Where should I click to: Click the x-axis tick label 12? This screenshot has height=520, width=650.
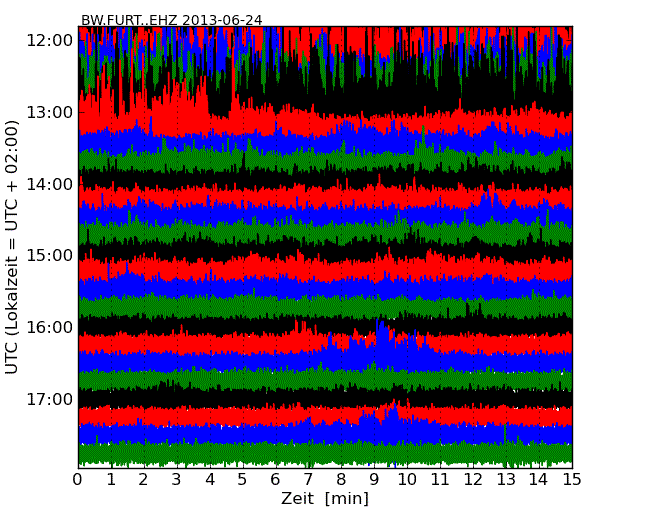coord(473,480)
